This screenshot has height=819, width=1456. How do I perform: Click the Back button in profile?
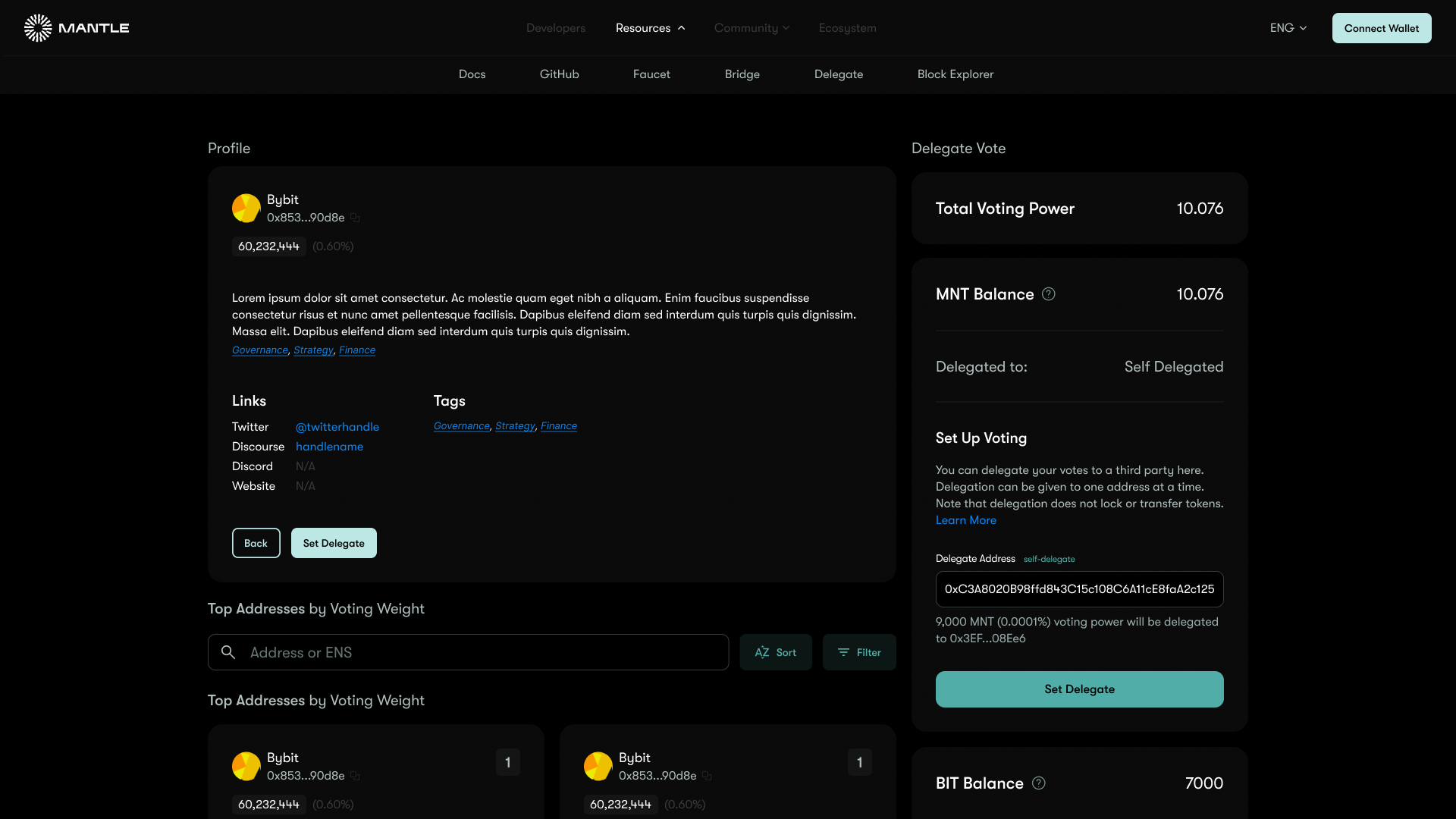pyautogui.click(x=256, y=543)
